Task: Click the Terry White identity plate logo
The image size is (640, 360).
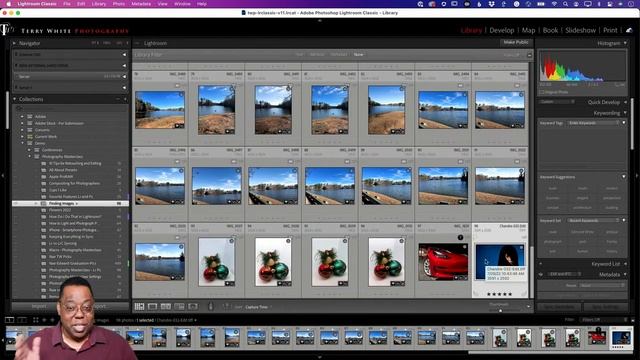Action: pyautogui.click(x=7, y=30)
